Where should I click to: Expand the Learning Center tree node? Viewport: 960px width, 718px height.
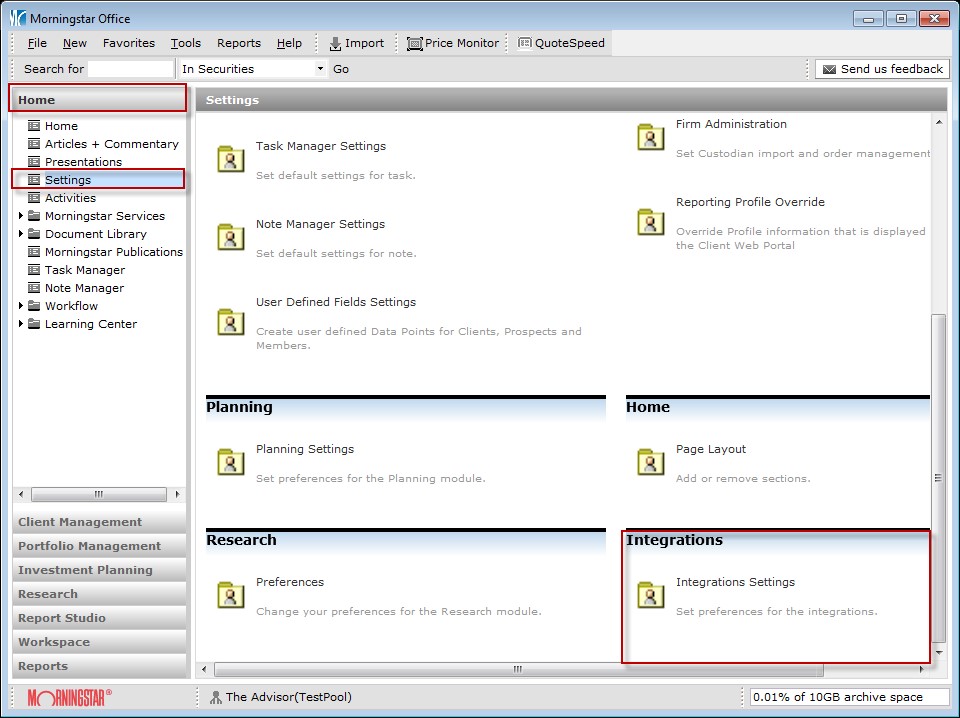coord(21,324)
